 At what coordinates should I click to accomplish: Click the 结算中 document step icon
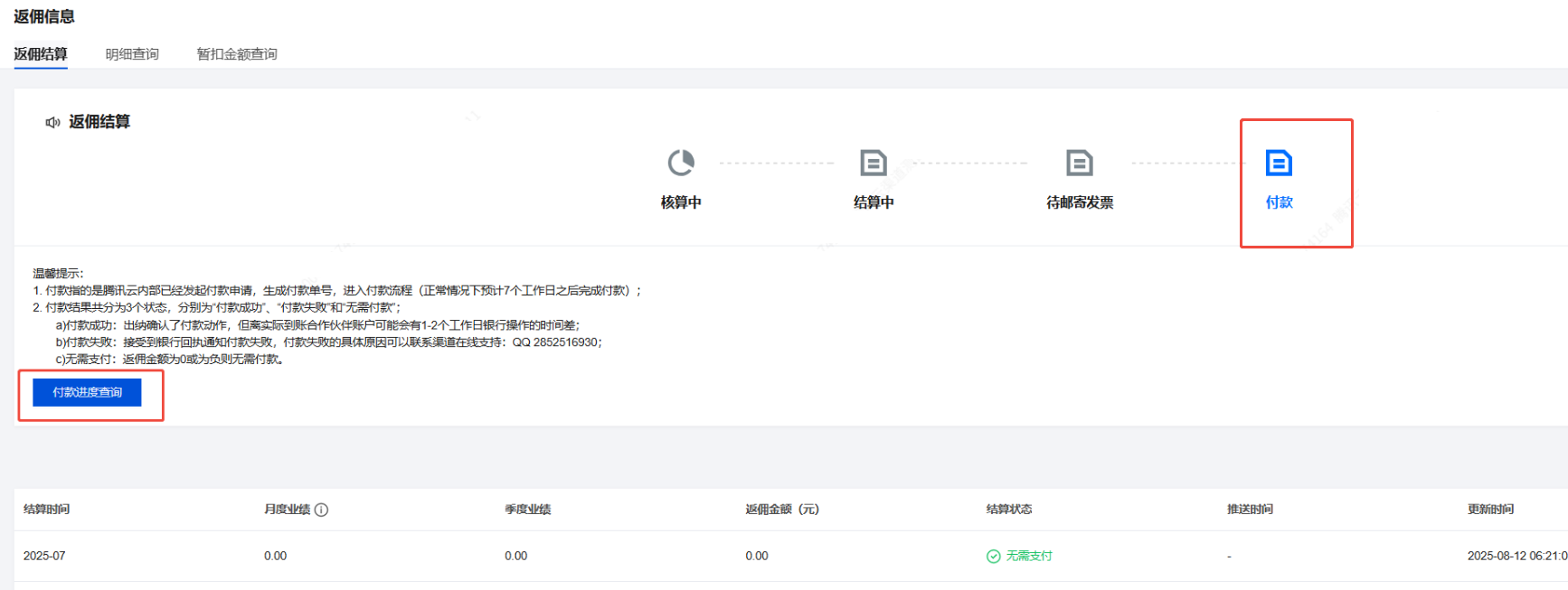click(873, 163)
